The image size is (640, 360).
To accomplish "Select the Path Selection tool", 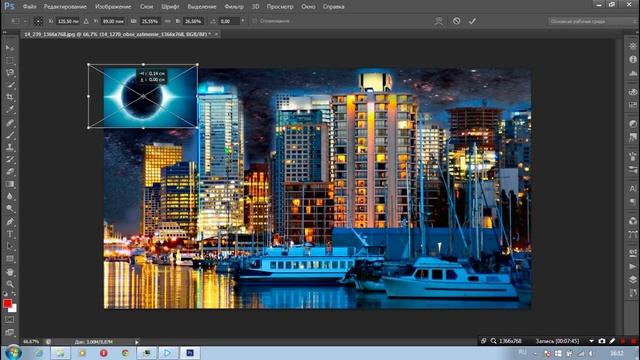I will 10,247.
